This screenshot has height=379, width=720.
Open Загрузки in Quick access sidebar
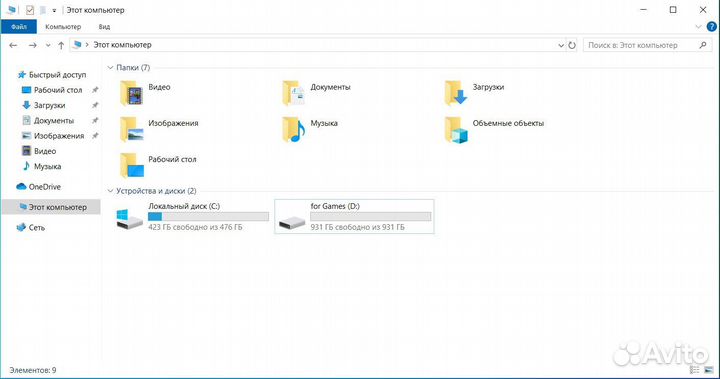point(44,105)
